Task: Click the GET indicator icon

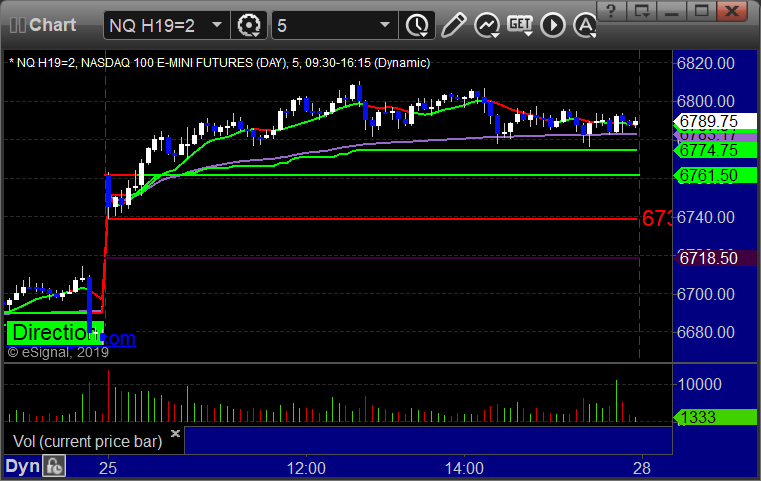Action: pos(520,25)
